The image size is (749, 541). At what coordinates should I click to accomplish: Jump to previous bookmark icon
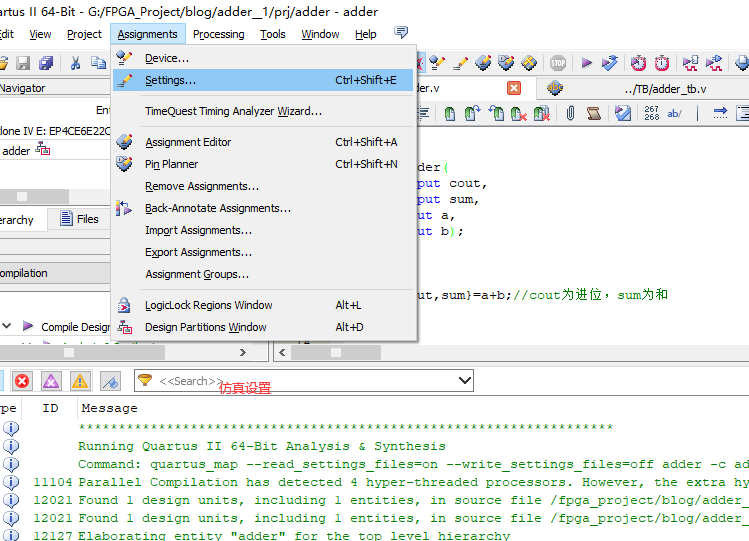pos(496,113)
